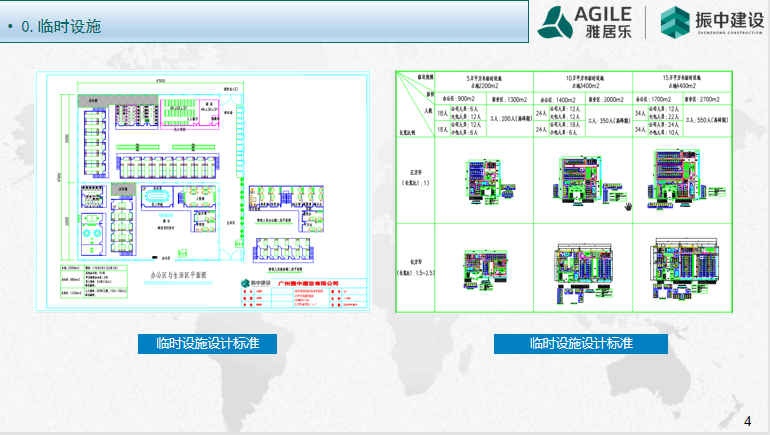Click the slide page number 4
This screenshot has width=770, height=435.
tap(747, 421)
